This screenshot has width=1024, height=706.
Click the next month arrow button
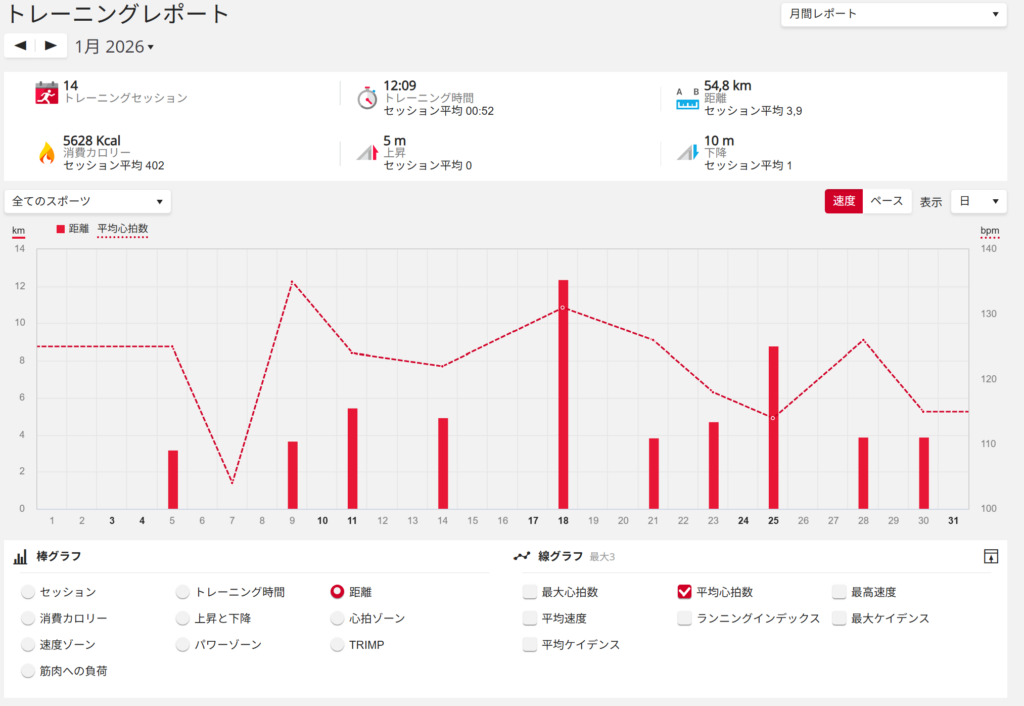tap(51, 46)
